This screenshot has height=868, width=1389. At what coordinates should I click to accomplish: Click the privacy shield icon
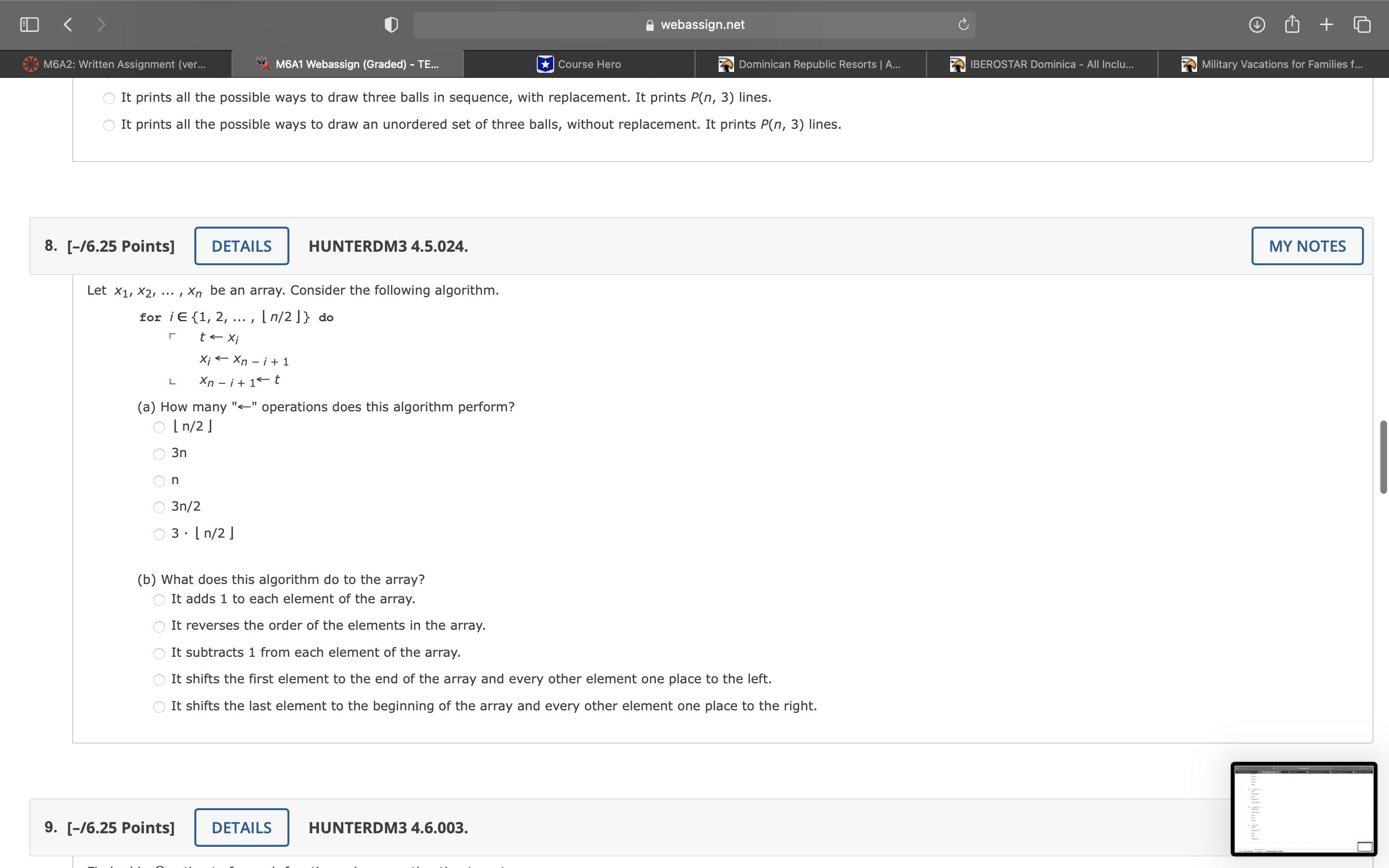(391, 25)
